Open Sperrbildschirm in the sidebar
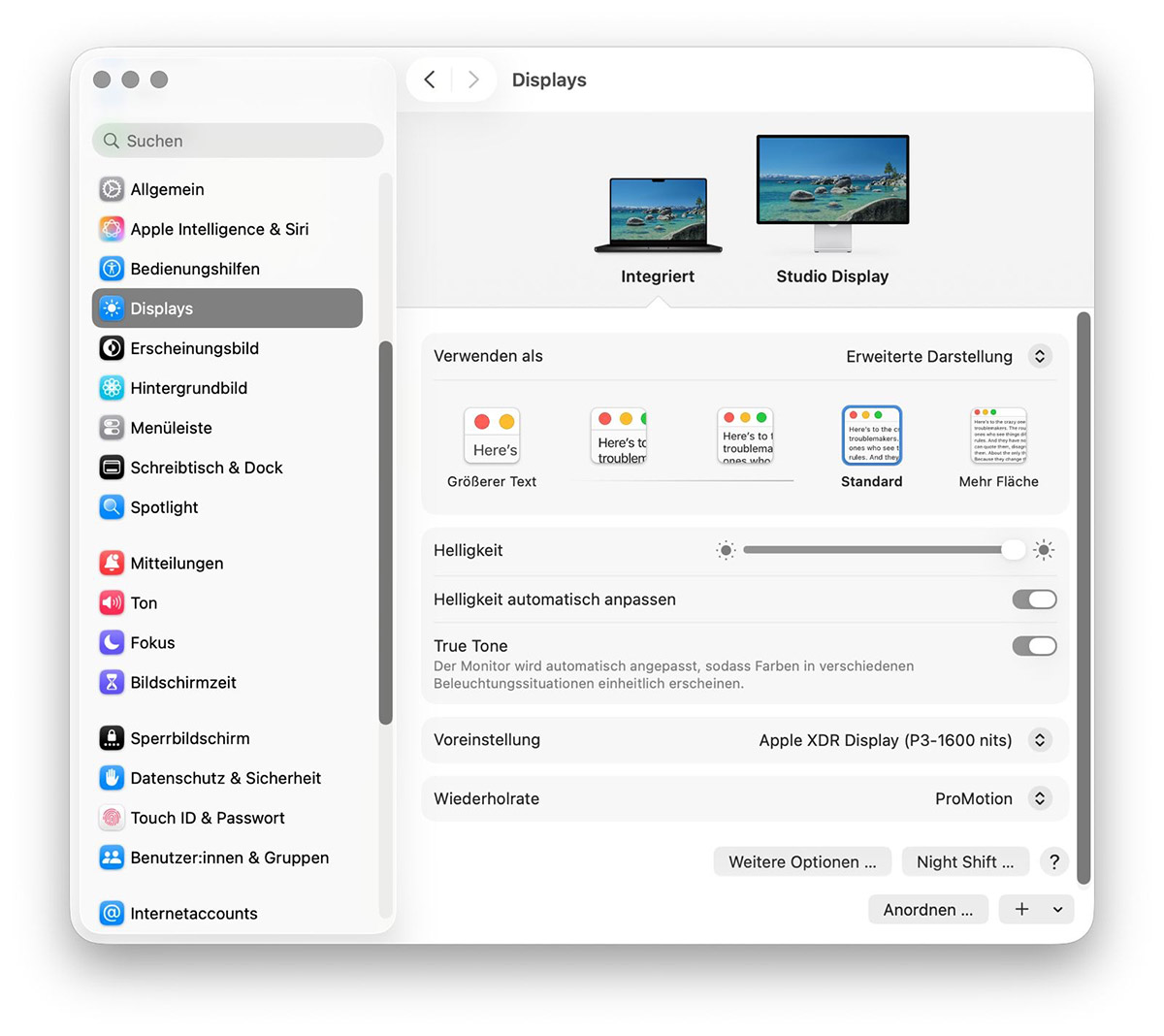Screen dimensions: 1164x1036 pyautogui.click(x=227, y=738)
